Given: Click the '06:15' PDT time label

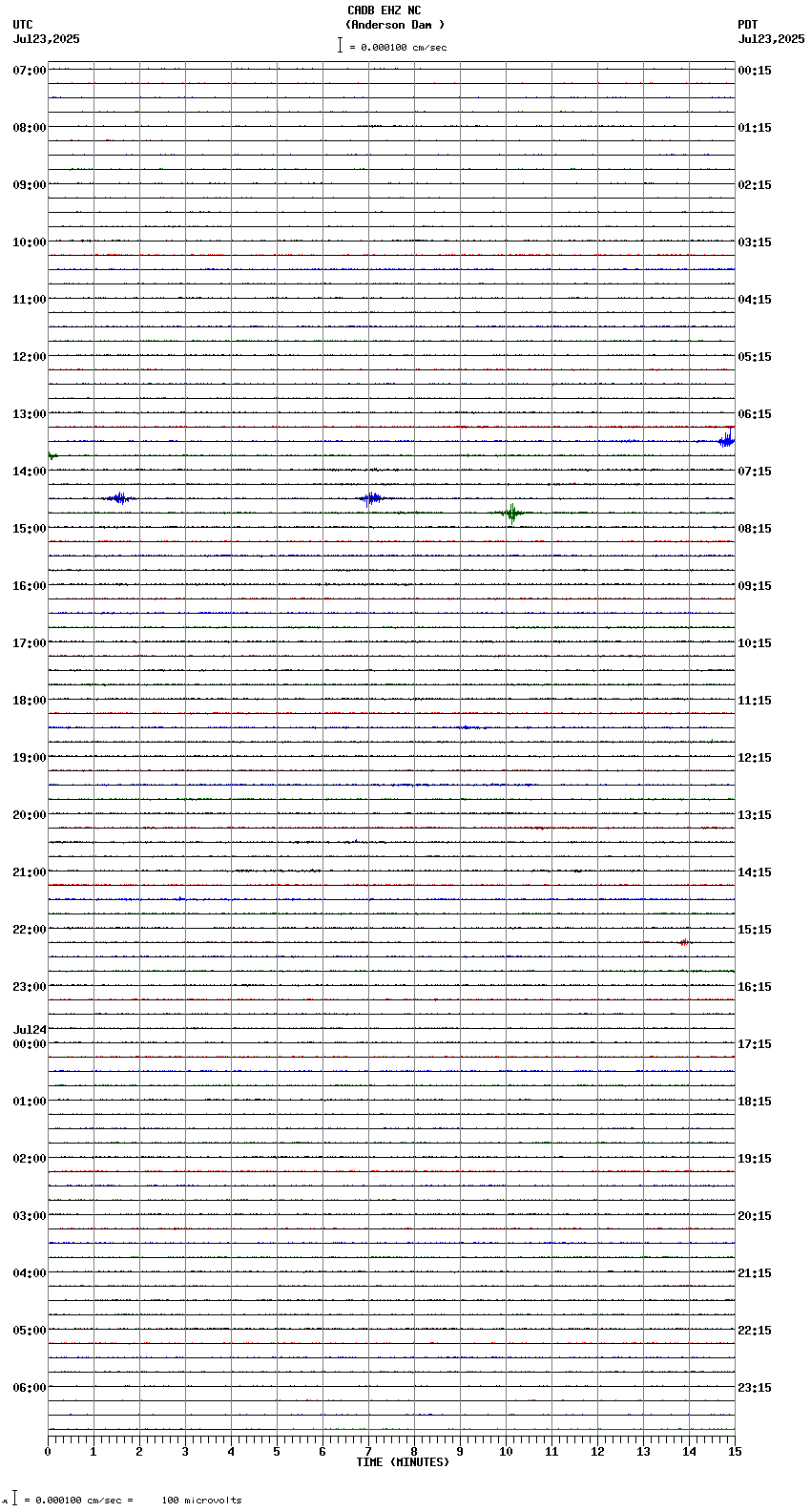Looking at the screenshot, I should tap(755, 414).
